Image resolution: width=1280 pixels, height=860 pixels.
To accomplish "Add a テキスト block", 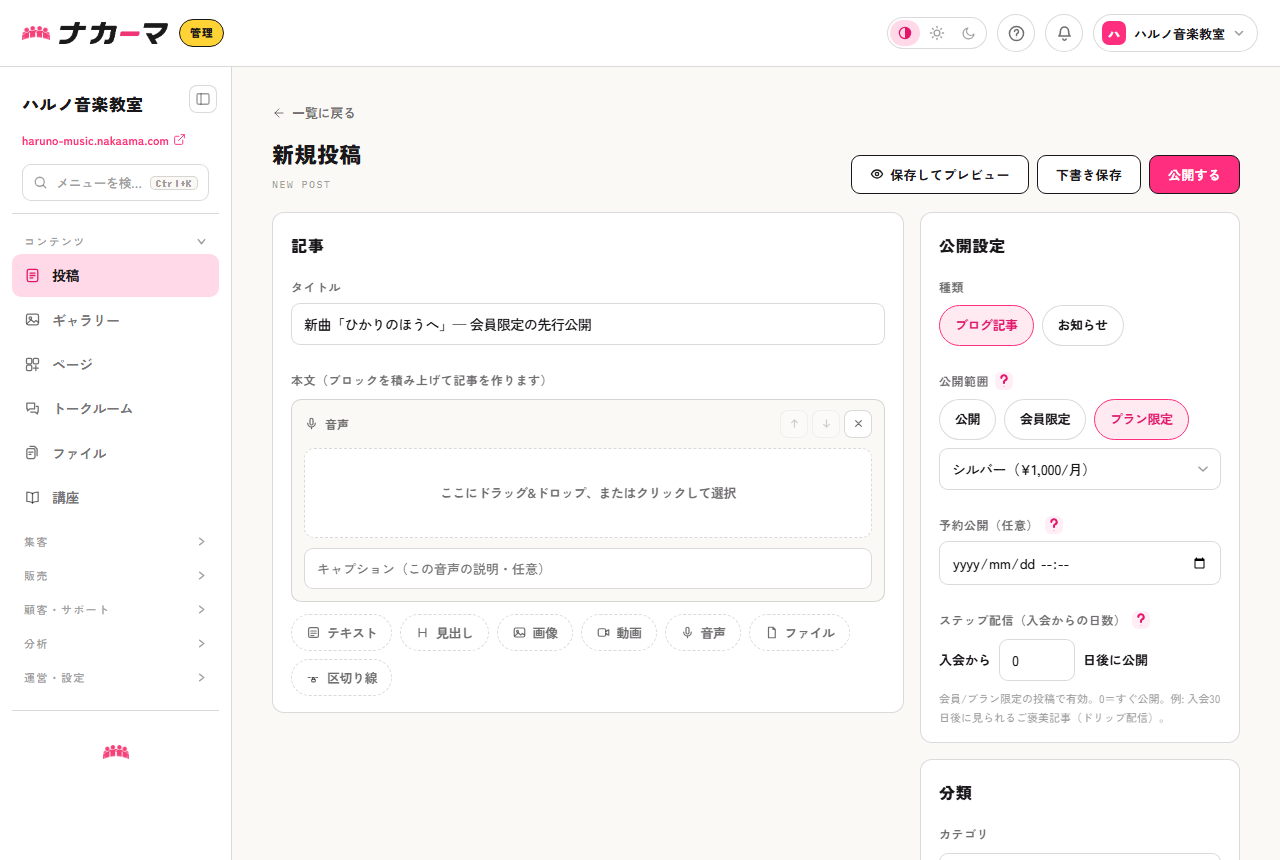I will (342, 633).
